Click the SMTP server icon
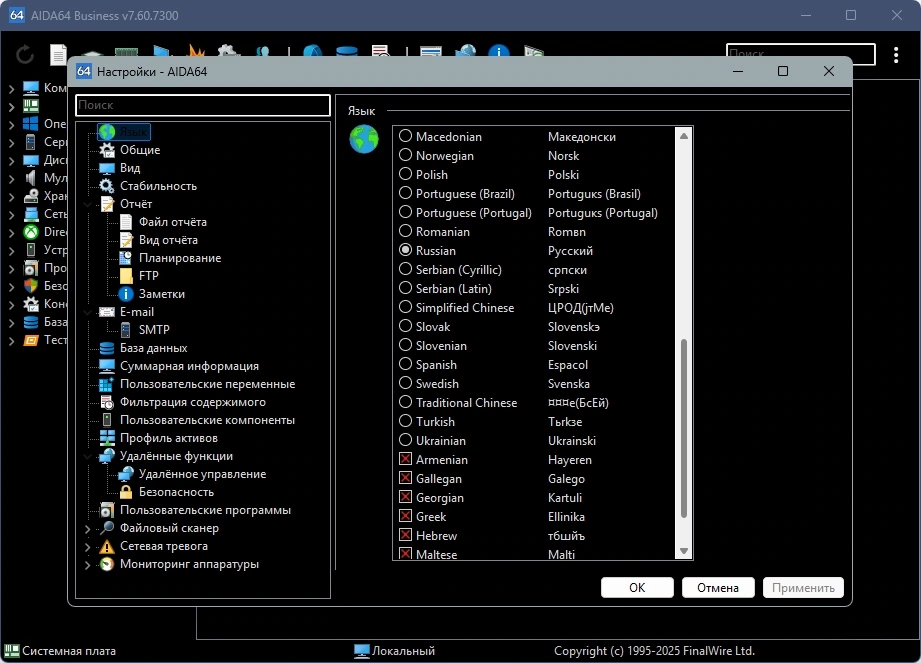The image size is (921, 663). [x=126, y=330]
